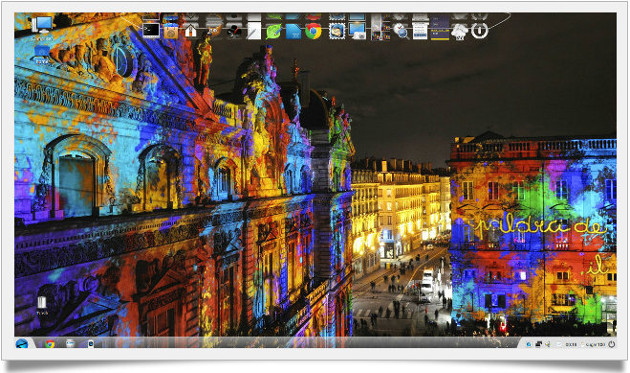The image size is (630, 373).
Task: Click the power button in system tray
Action: 612,344
